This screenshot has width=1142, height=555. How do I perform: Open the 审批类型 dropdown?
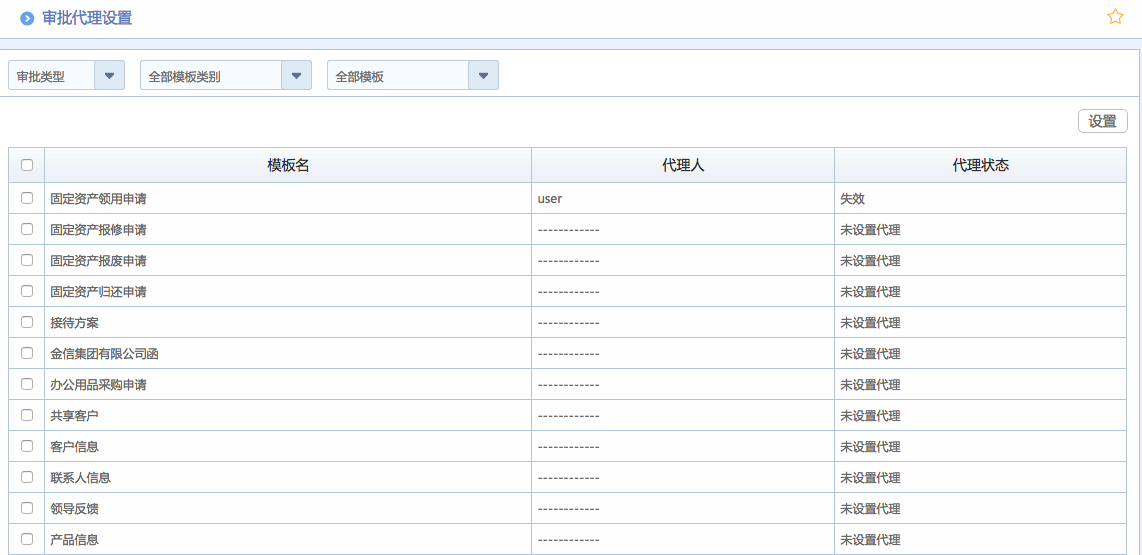pyautogui.click(x=109, y=76)
